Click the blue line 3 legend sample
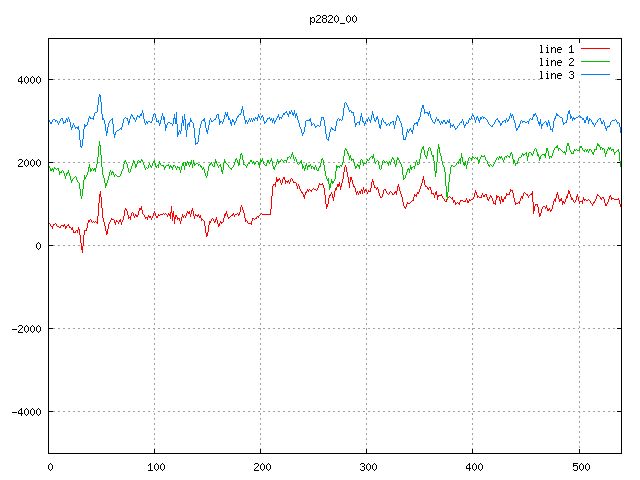Image resolution: width=640 pixels, height=480 pixels. (x=595, y=75)
